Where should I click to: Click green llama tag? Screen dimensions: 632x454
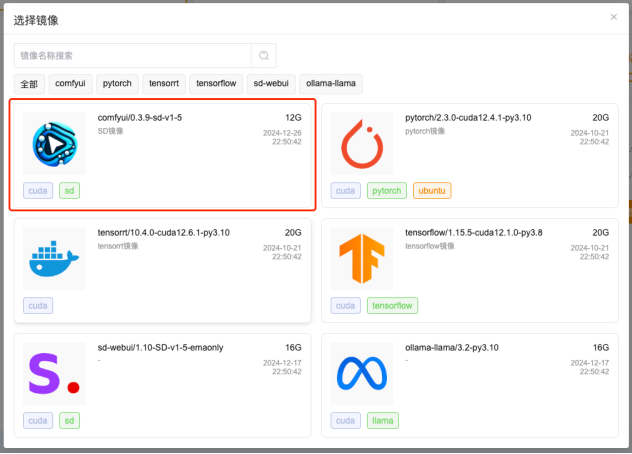(x=383, y=421)
